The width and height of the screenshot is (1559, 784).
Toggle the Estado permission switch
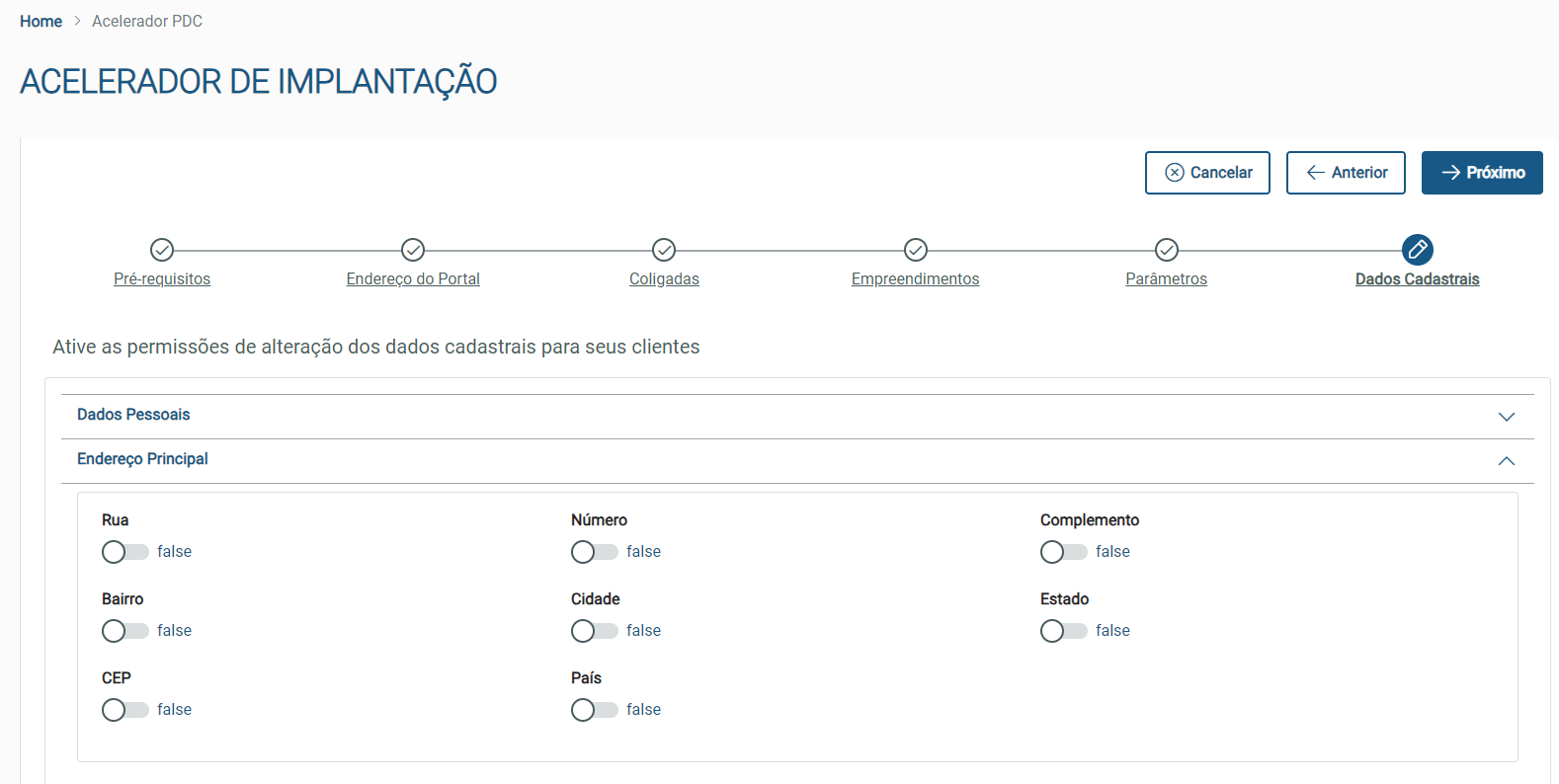pyautogui.click(x=1063, y=631)
